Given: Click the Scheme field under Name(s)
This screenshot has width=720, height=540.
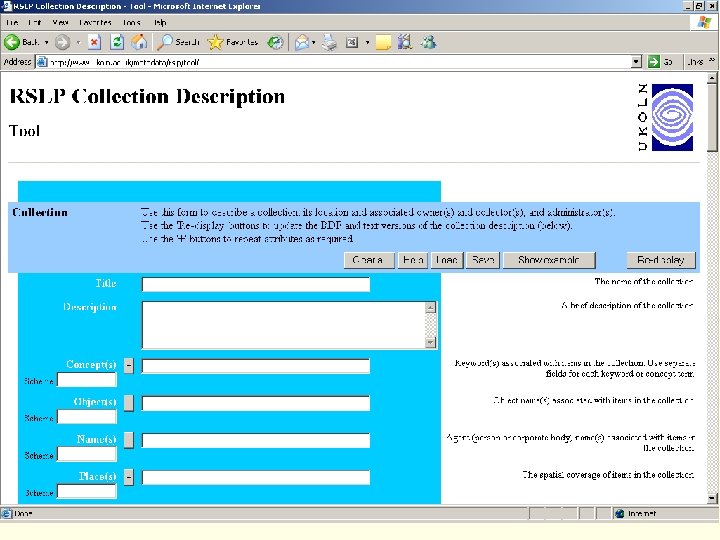Looking at the screenshot, I should pos(87,454).
